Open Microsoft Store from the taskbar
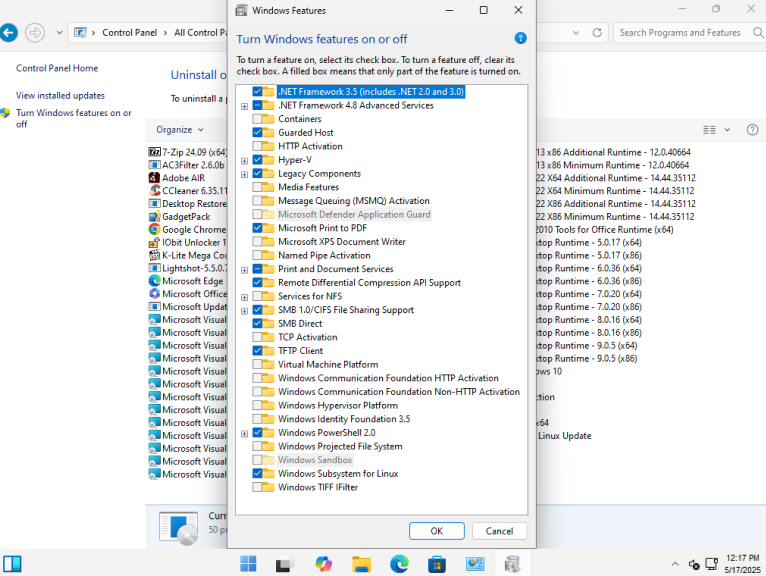The height and width of the screenshot is (576, 766). click(437, 564)
